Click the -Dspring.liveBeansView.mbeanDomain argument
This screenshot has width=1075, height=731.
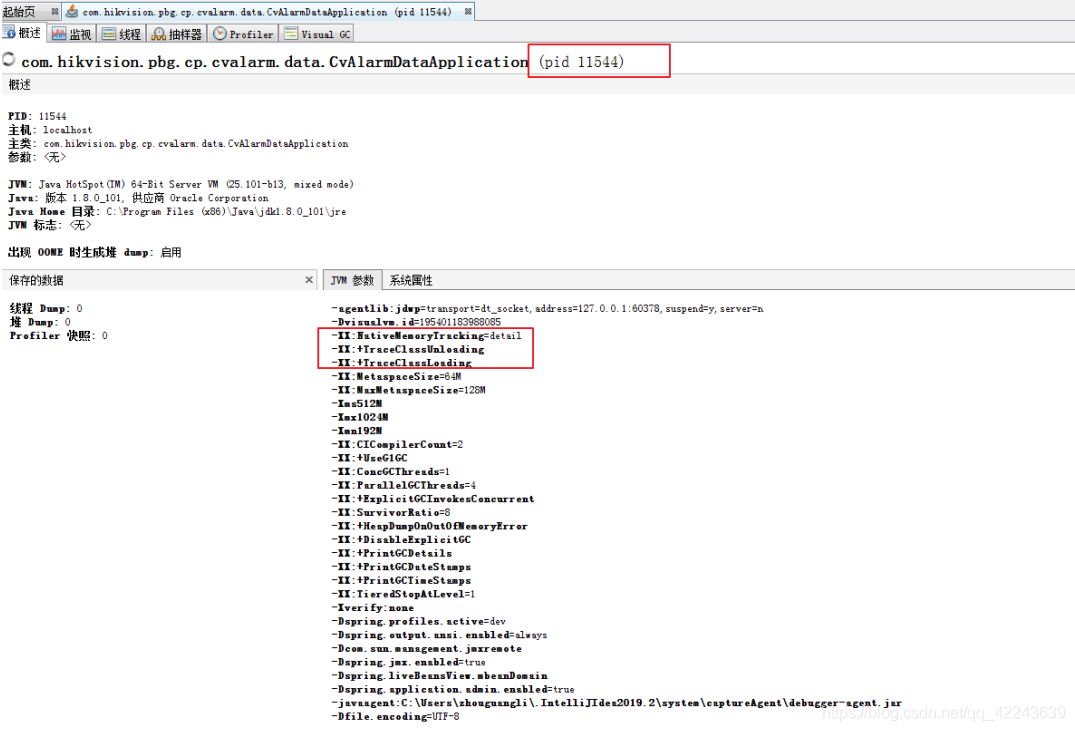[x=440, y=676]
